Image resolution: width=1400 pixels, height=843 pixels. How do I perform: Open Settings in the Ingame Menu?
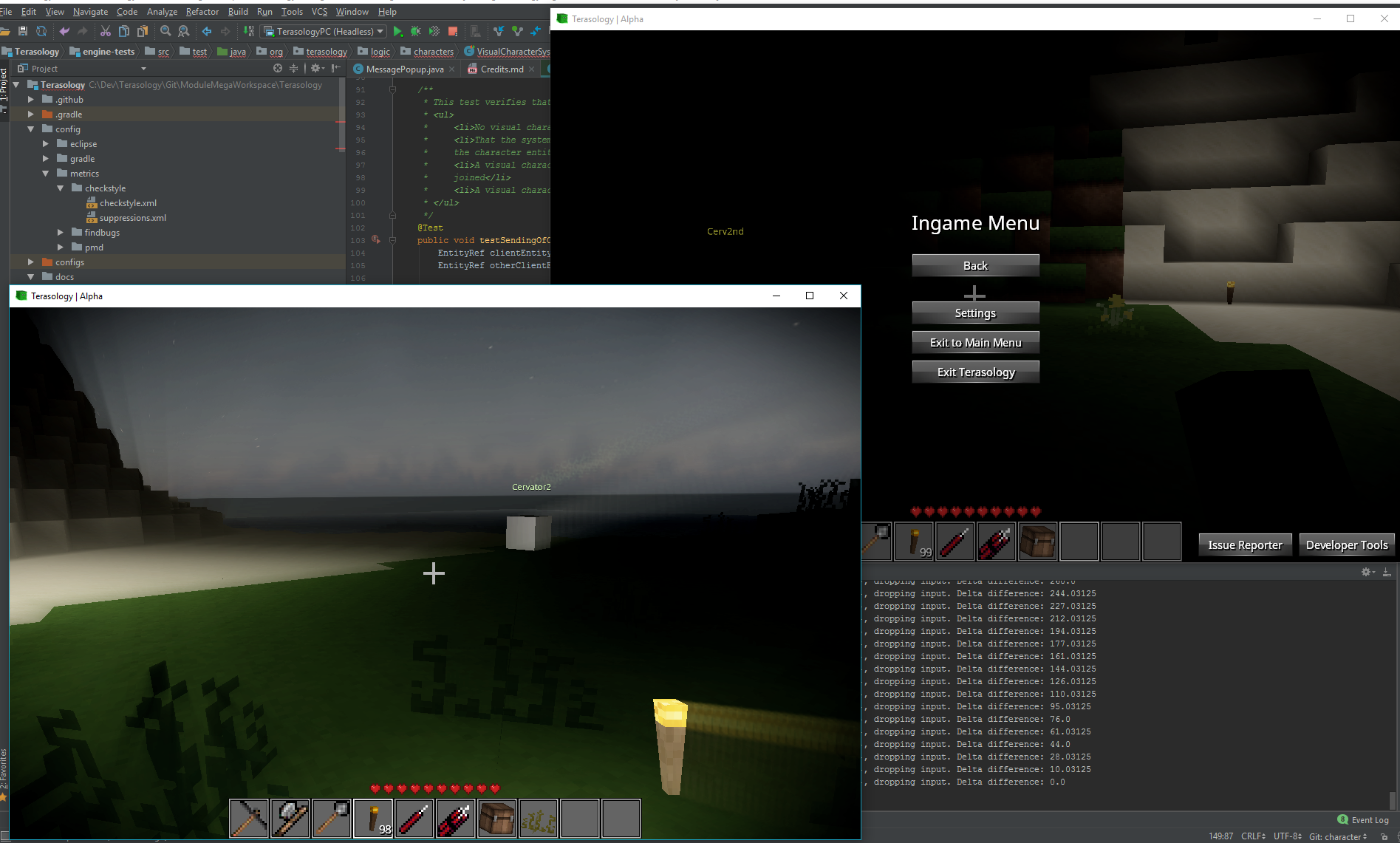point(975,313)
